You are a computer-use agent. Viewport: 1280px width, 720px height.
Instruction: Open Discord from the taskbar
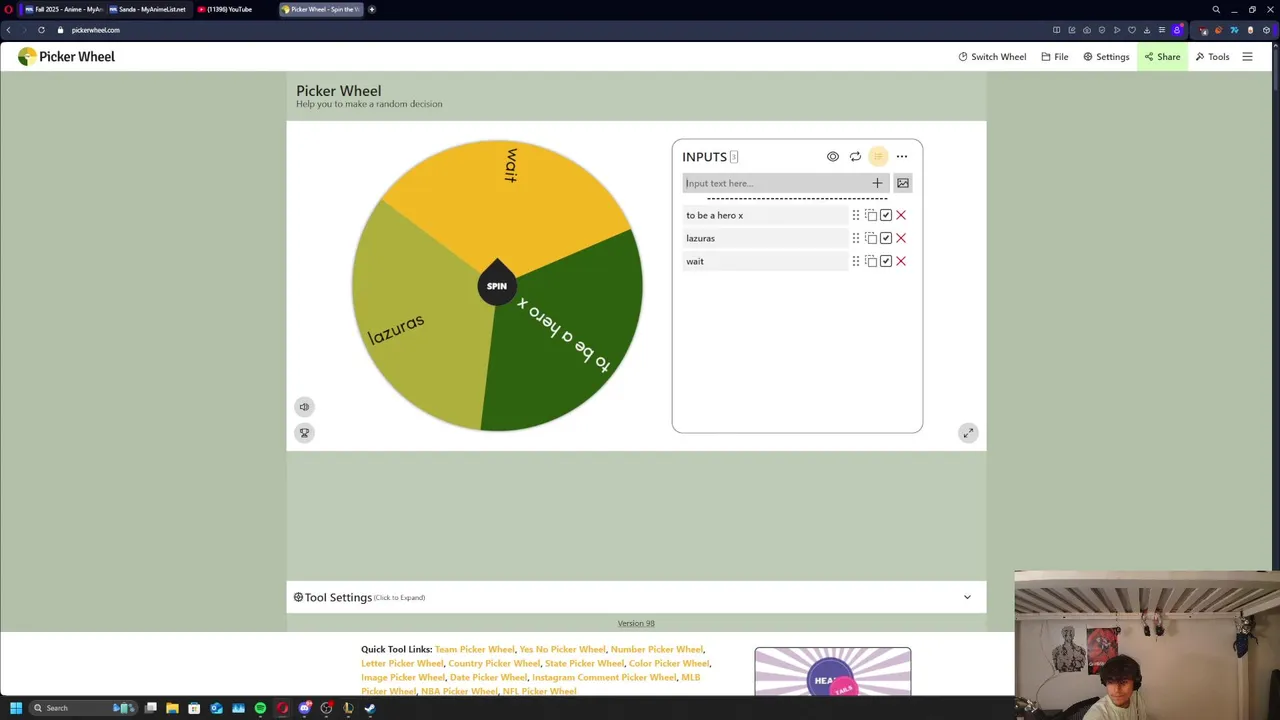304,708
